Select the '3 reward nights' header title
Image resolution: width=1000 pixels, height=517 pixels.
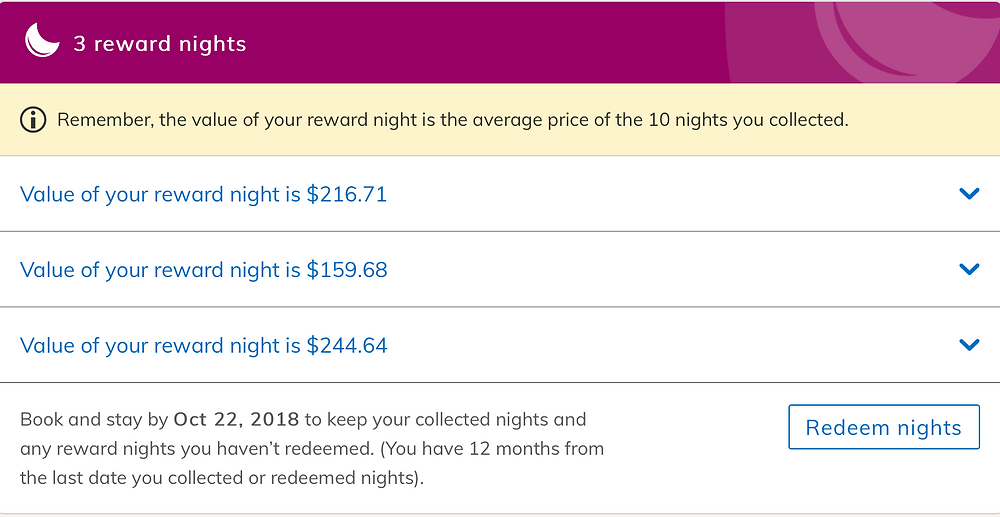coord(159,43)
